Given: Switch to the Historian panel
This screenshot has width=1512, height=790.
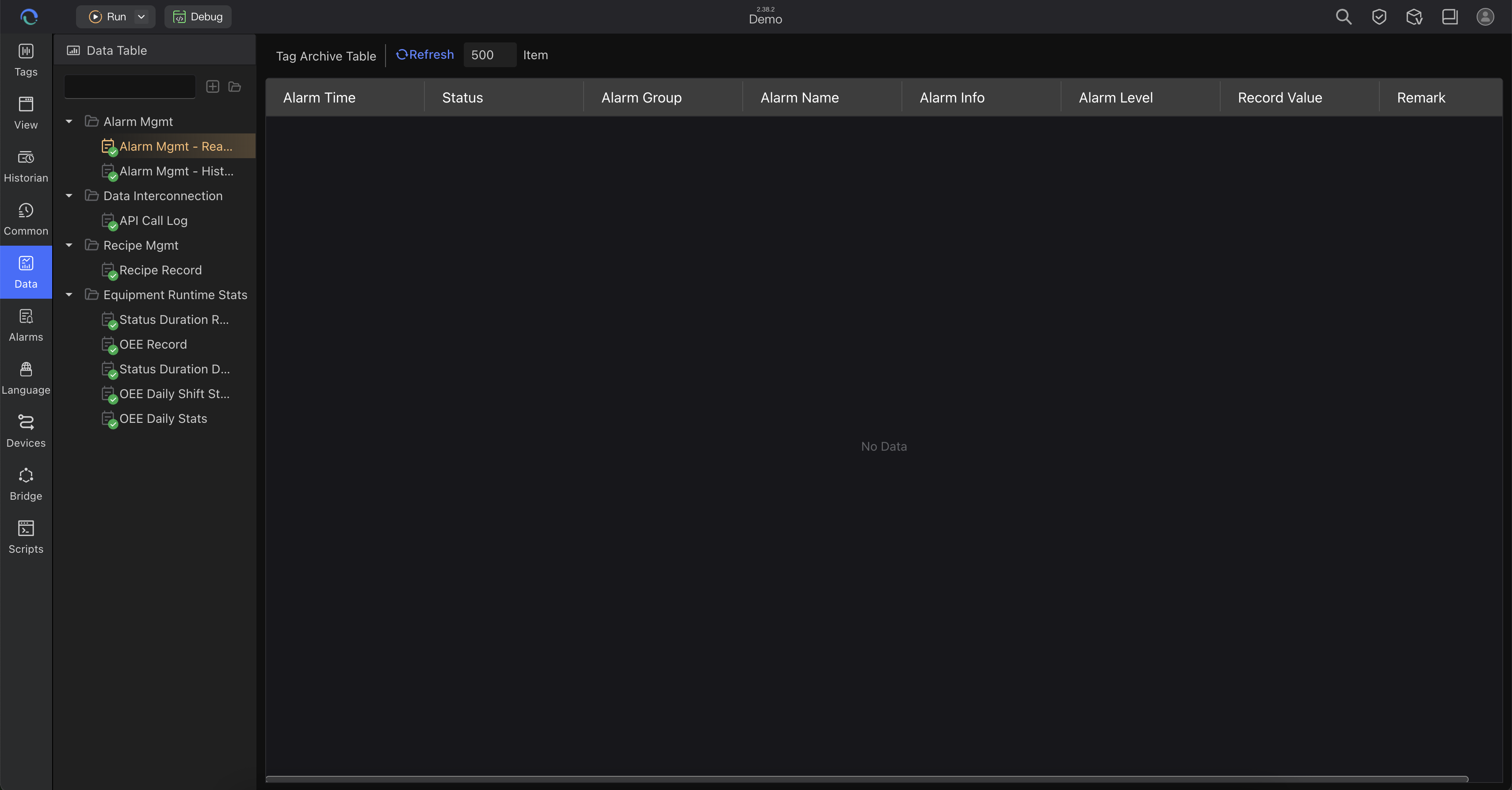Looking at the screenshot, I should [x=26, y=165].
